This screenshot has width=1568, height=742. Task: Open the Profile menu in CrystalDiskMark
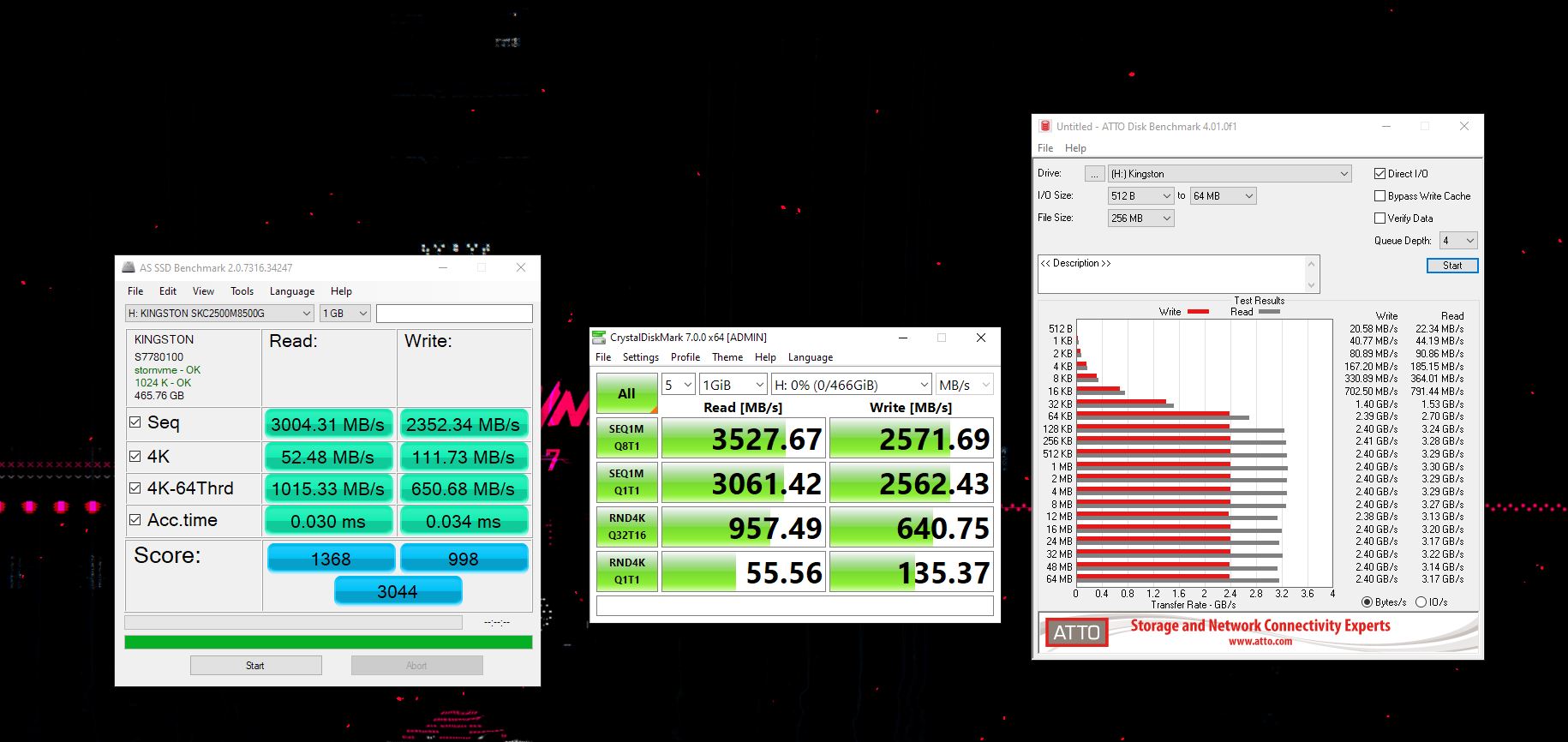(685, 357)
